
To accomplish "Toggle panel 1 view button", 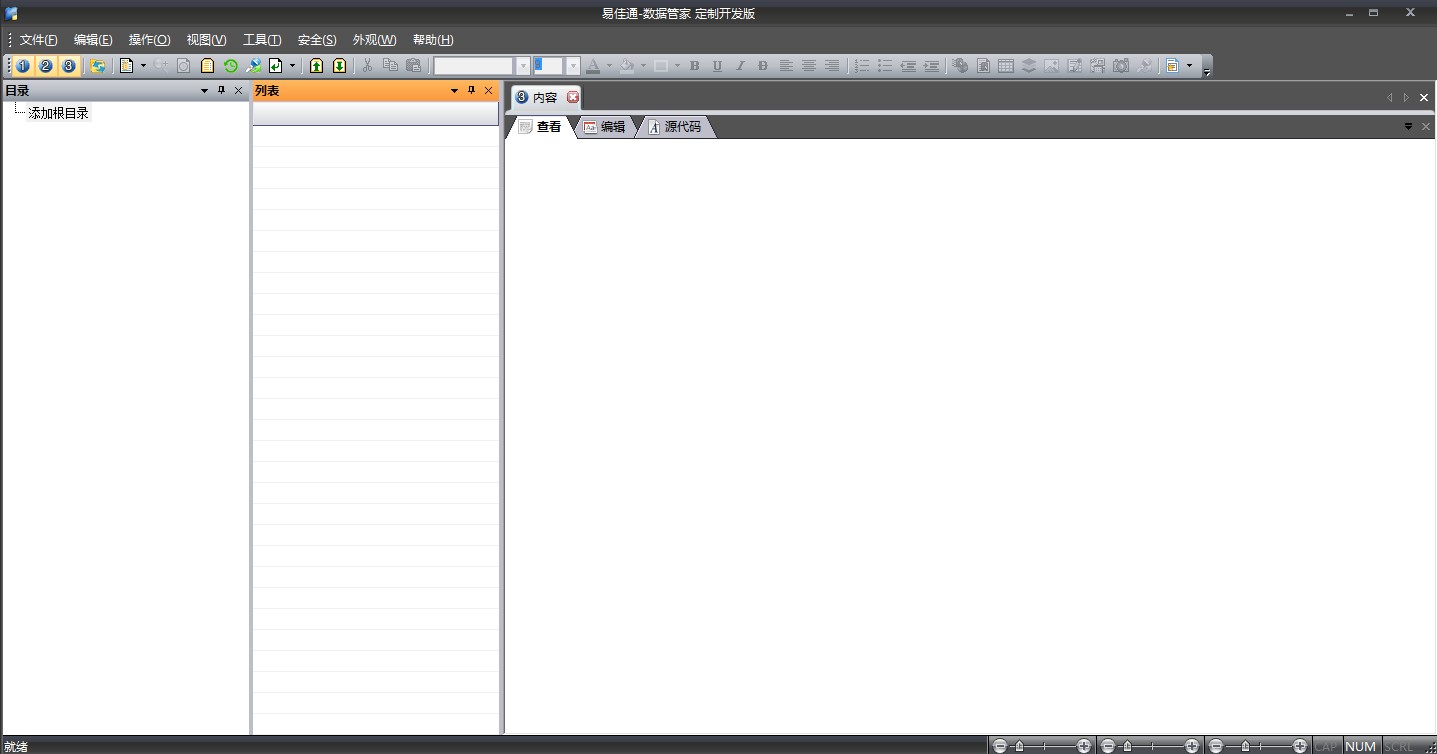I will [x=22, y=66].
